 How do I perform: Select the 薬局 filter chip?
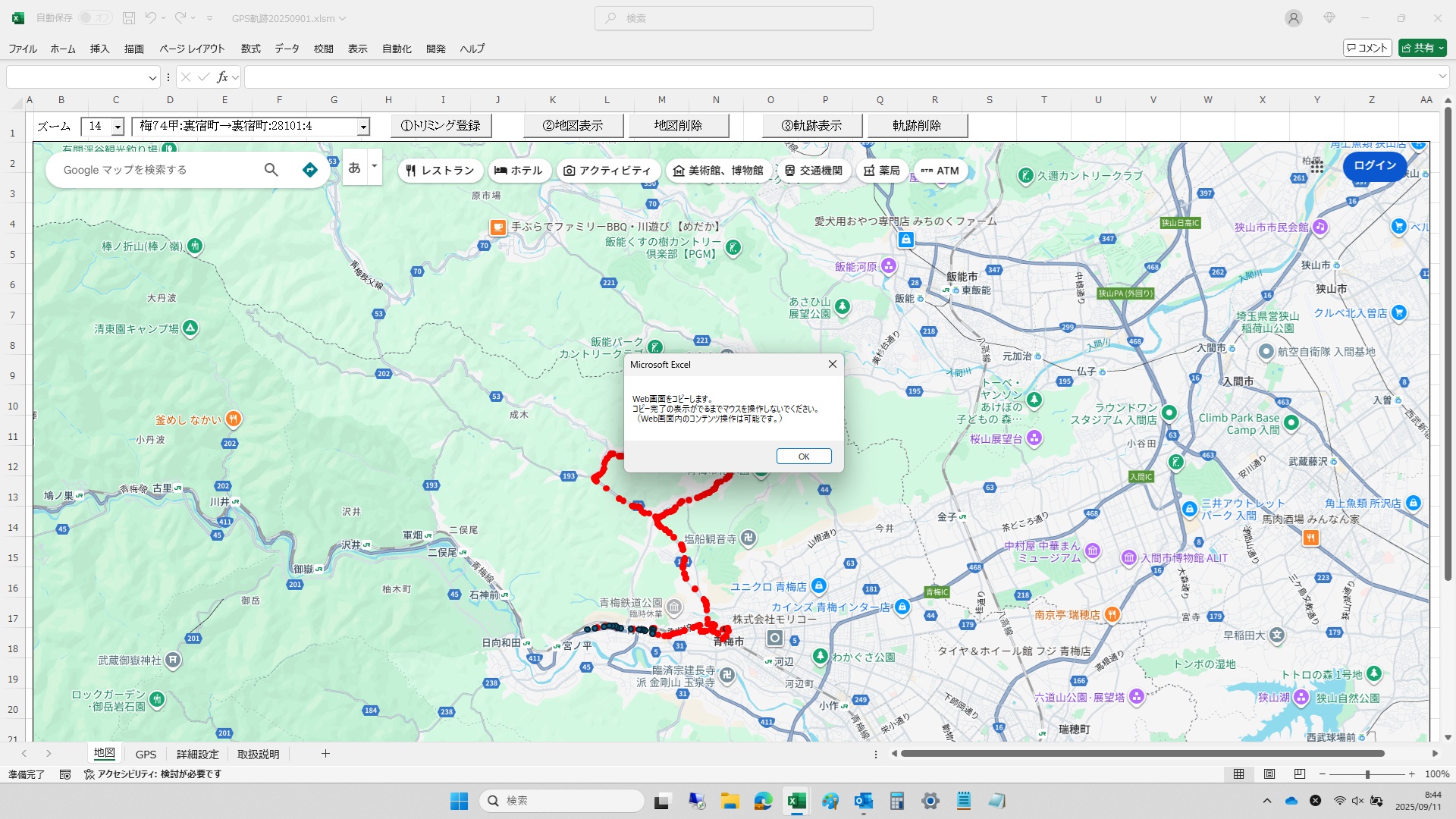point(883,171)
